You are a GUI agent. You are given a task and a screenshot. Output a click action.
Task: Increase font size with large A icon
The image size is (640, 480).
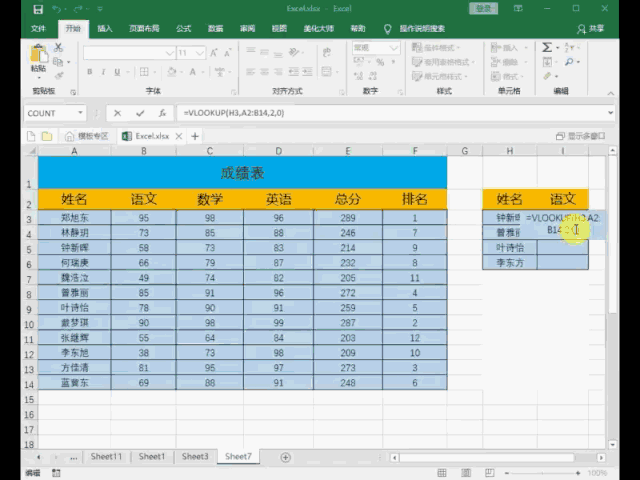tap(214, 53)
